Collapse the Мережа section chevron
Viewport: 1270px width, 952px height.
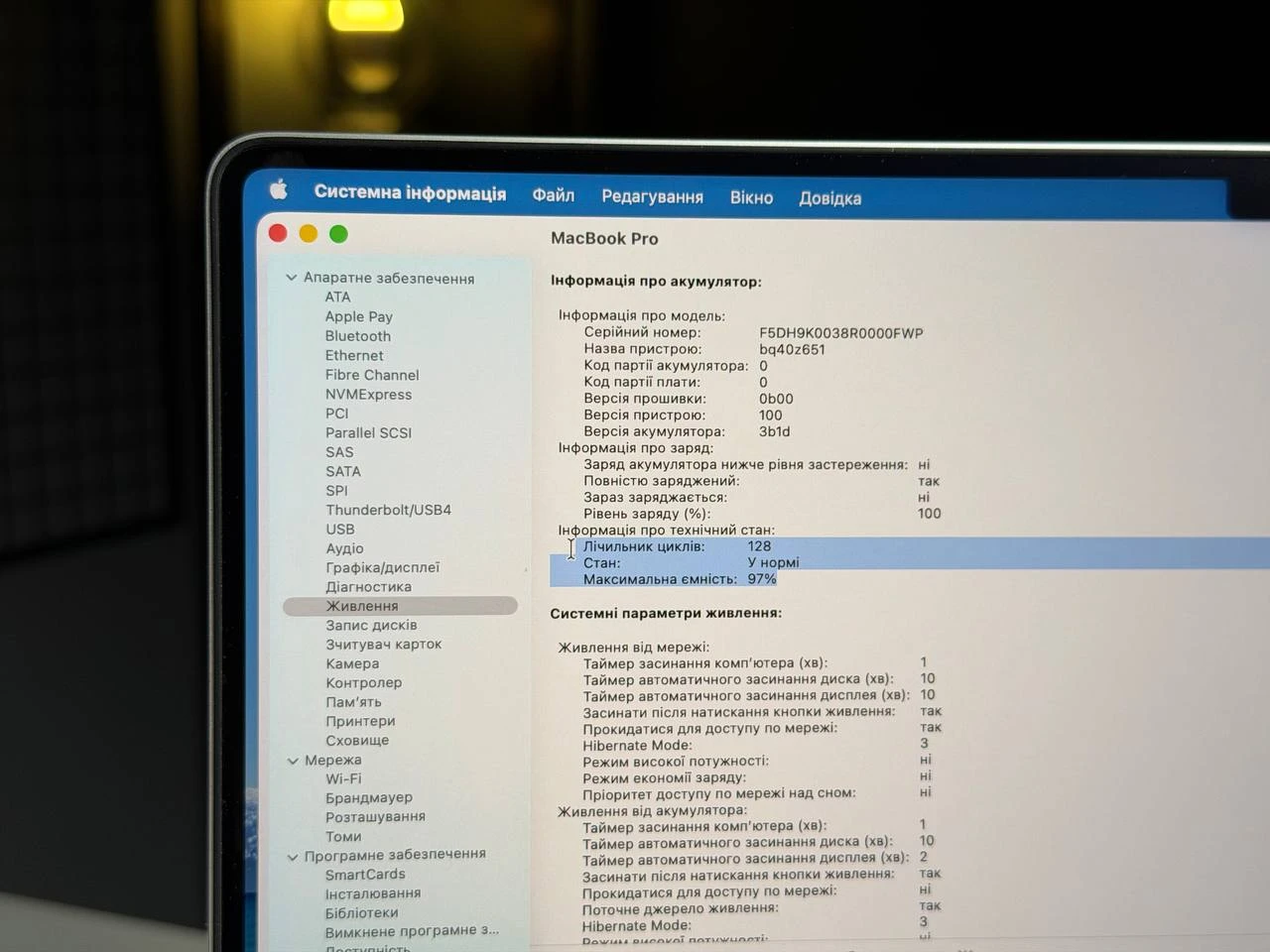pos(293,761)
